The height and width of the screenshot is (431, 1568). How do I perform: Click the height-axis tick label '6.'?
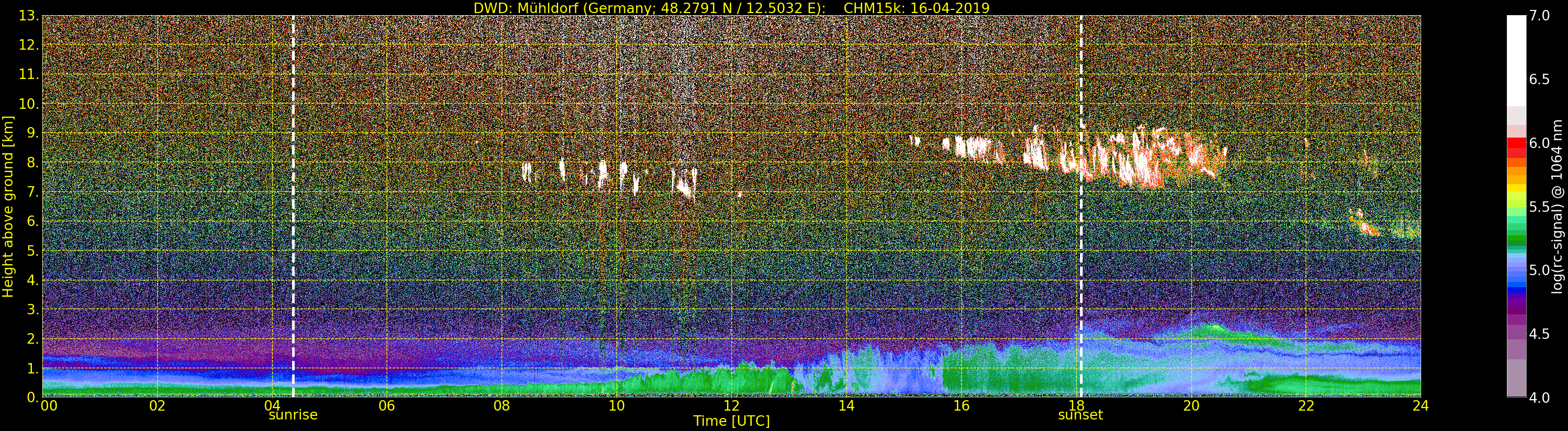[x=32, y=221]
